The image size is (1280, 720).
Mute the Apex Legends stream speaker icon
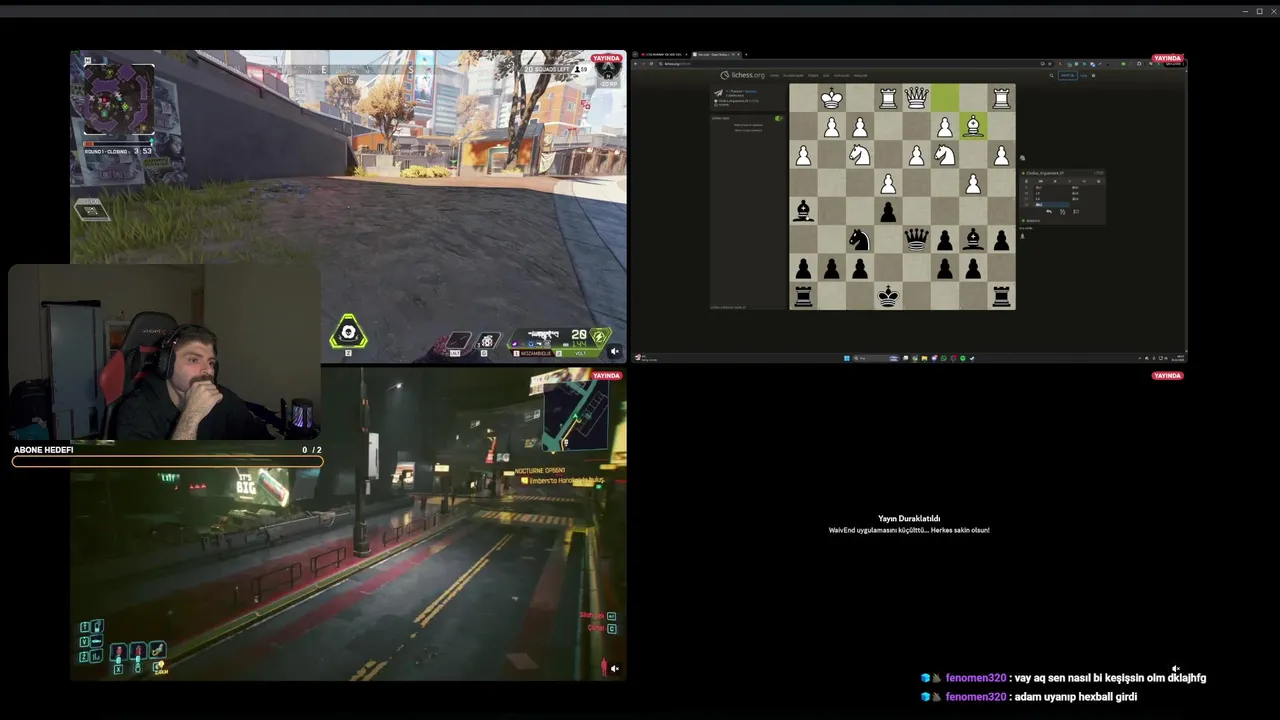[614, 351]
